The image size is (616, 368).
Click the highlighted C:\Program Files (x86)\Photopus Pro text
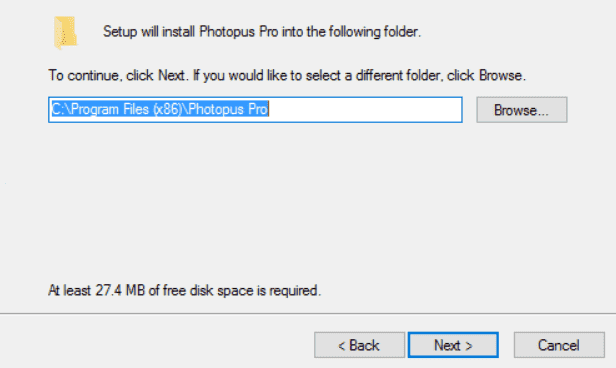[160, 109]
